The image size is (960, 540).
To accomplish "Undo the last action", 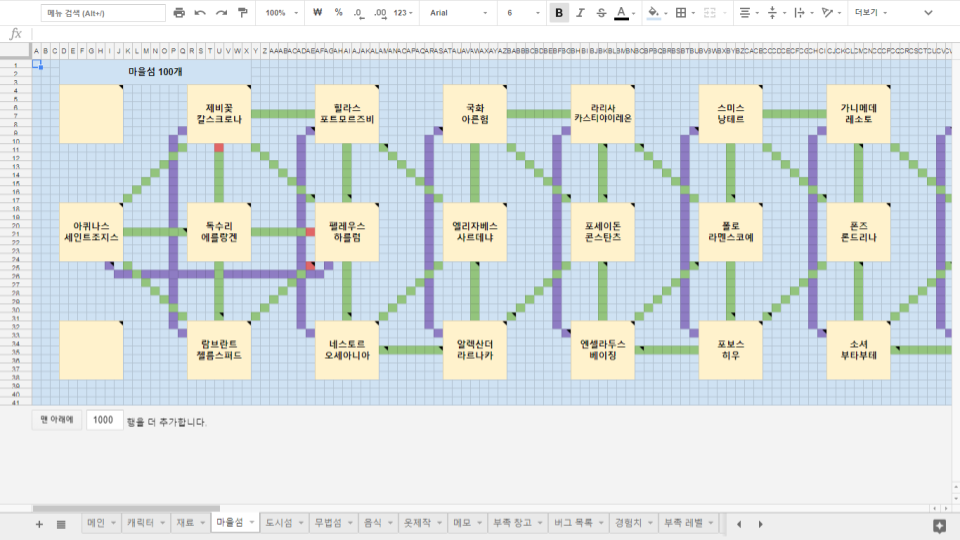I will [200, 13].
